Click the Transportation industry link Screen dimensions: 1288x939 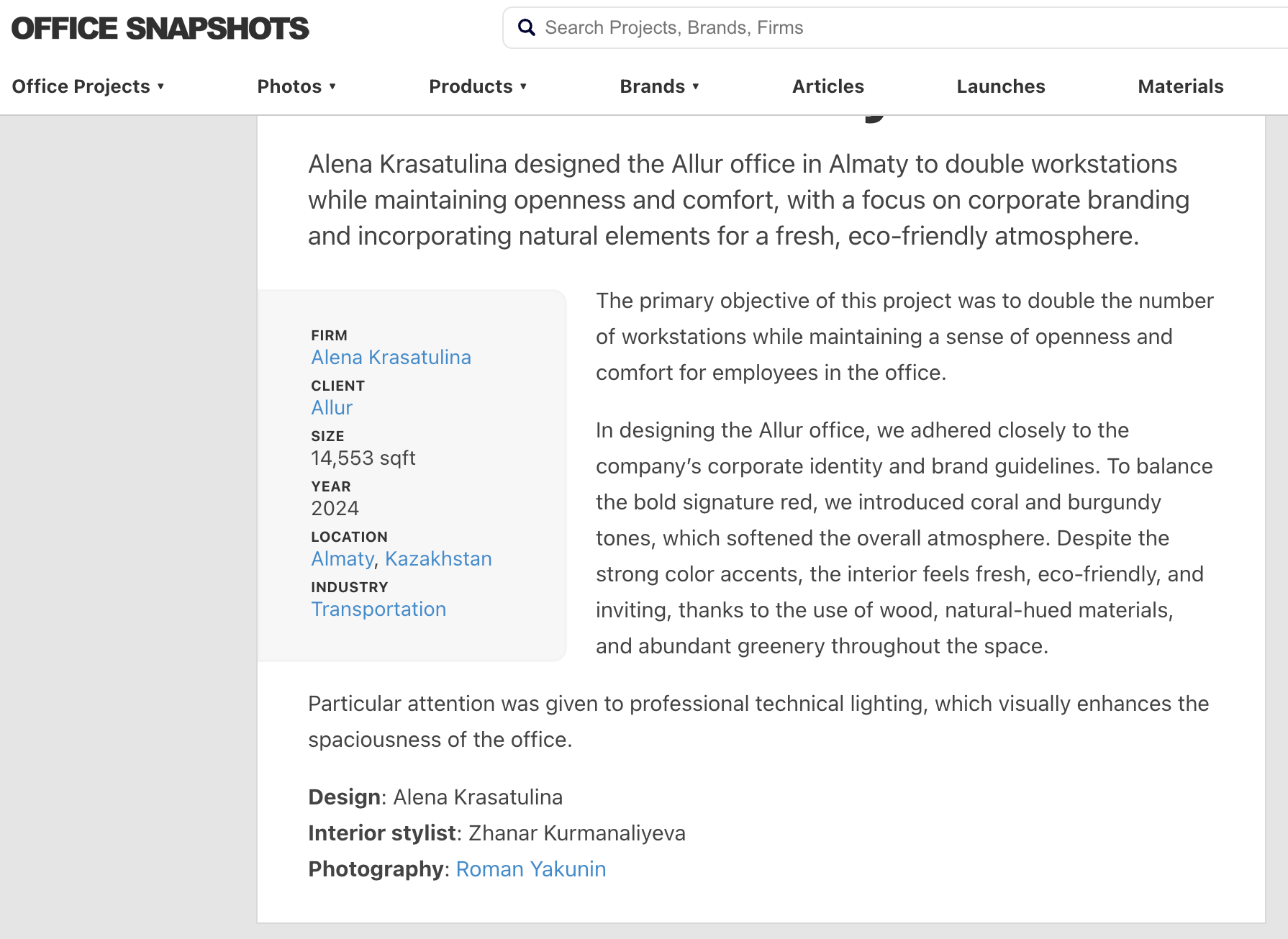378,609
